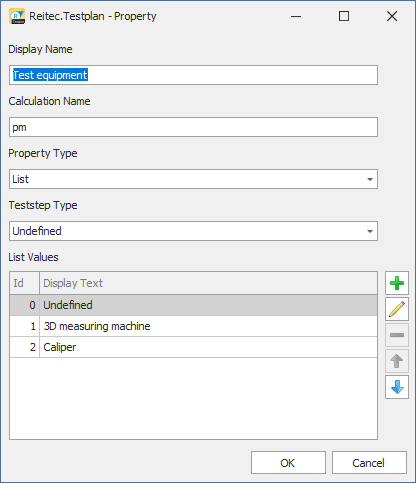Select the Undefined row in List Values
This screenshot has width=416, height=483.
[193, 305]
